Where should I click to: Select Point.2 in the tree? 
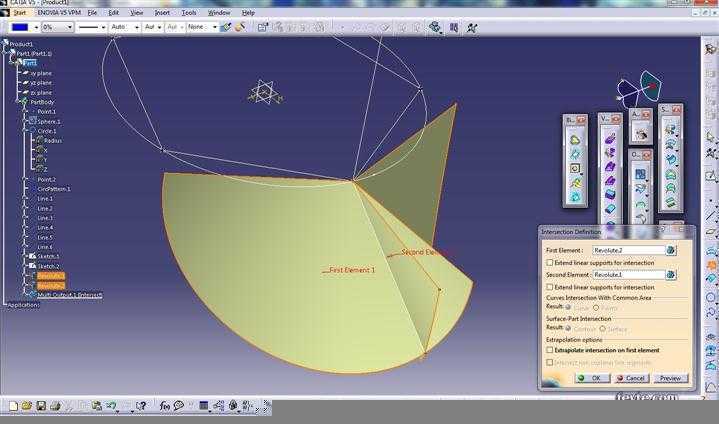(x=46, y=180)
